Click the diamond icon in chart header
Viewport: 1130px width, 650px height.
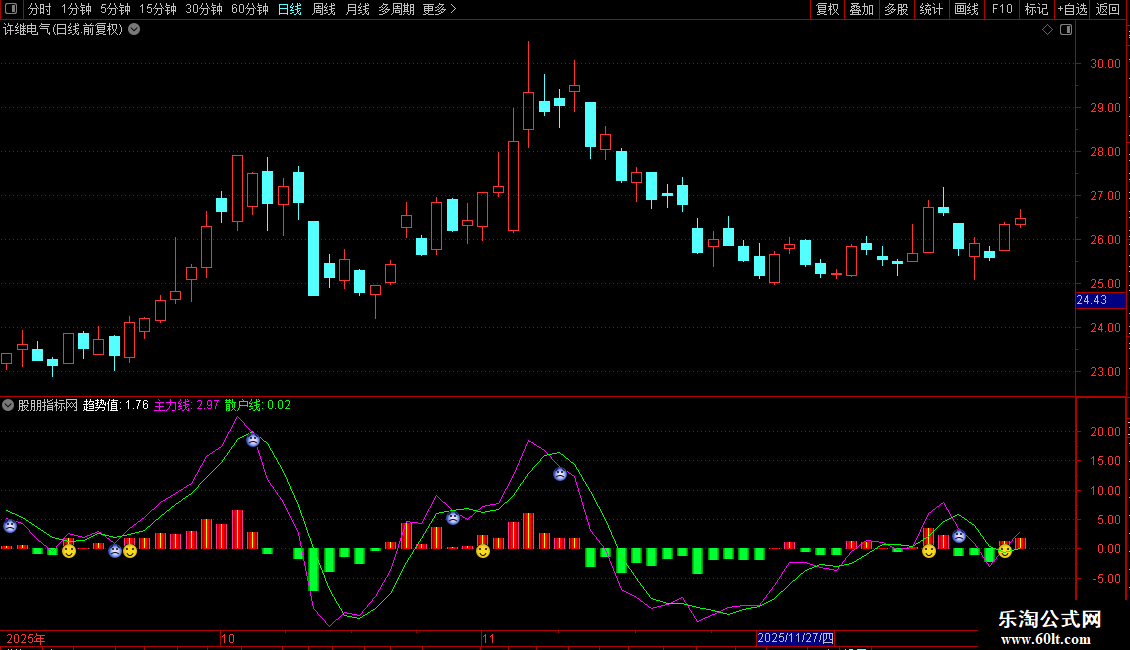(1048, 30)
